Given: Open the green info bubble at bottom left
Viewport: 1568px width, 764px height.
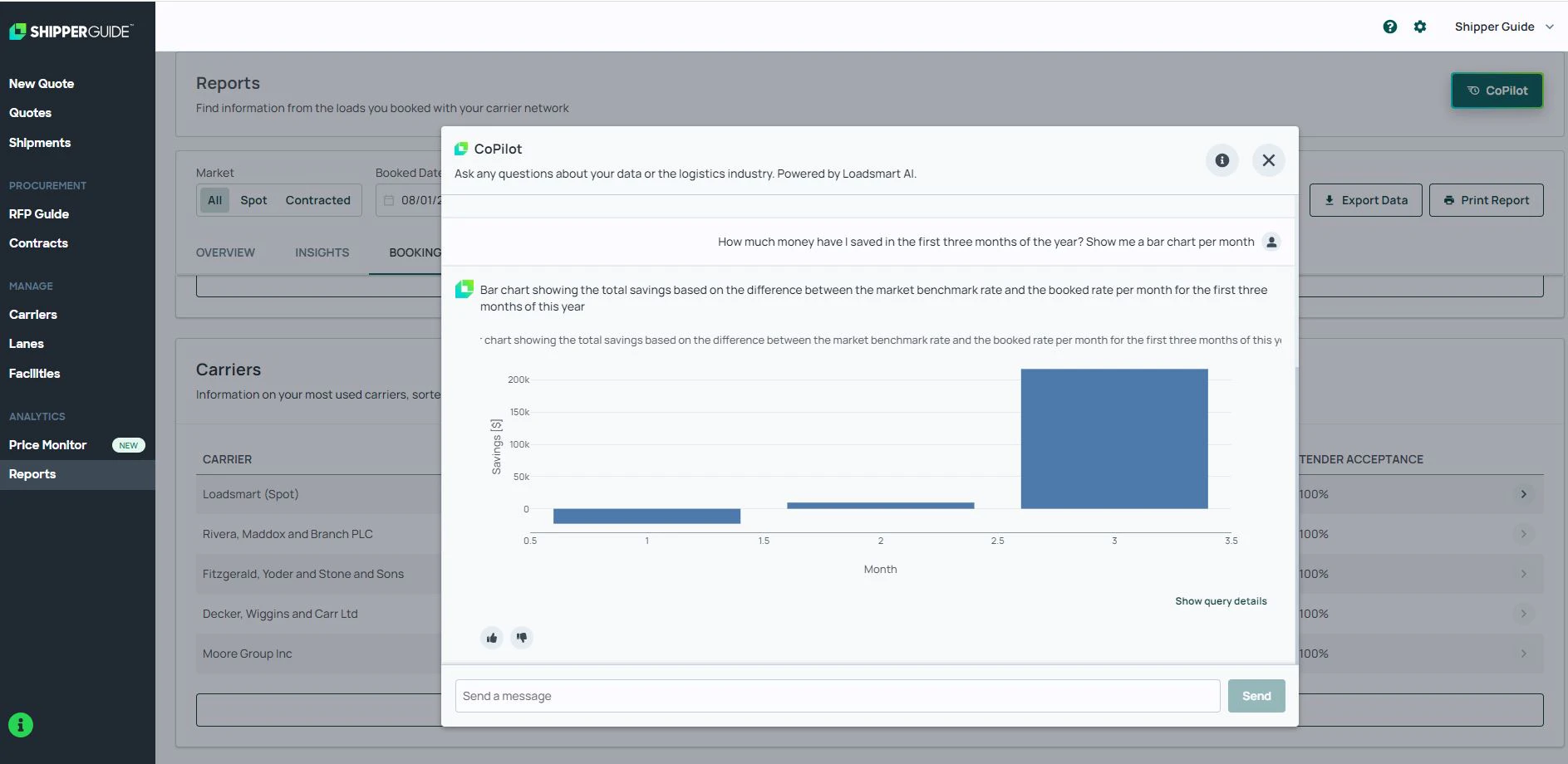Looking at the screenshot, I should (19, 724).
